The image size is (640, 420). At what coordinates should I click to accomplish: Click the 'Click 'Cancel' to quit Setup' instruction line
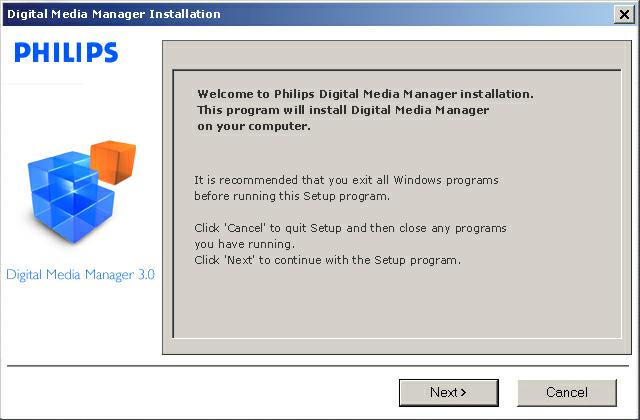(x=350, y=228)
